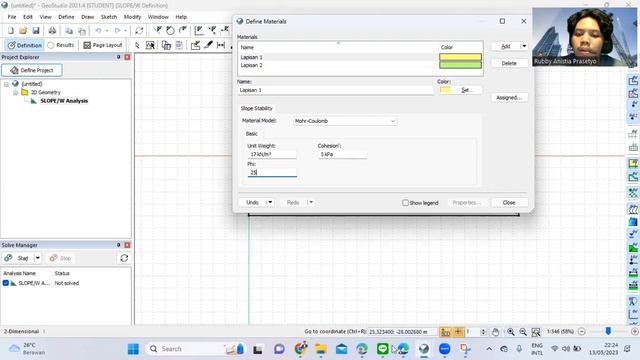Click the Solve Manager refresh icon
This screenshot has width=640, height=360.
click(x=124, y=258)
